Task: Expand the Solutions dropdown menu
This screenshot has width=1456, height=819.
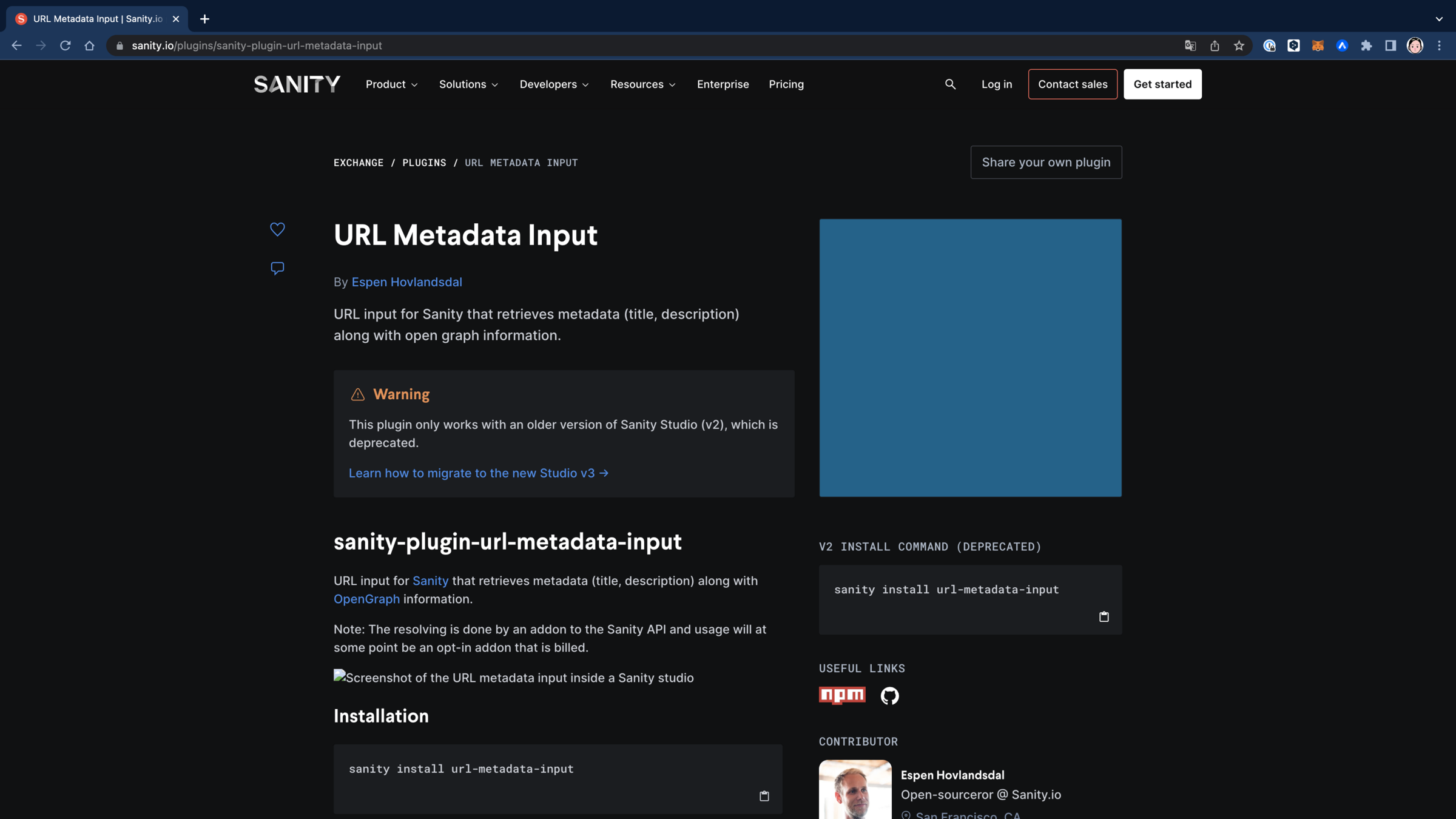Action: [x=468, y=84]
